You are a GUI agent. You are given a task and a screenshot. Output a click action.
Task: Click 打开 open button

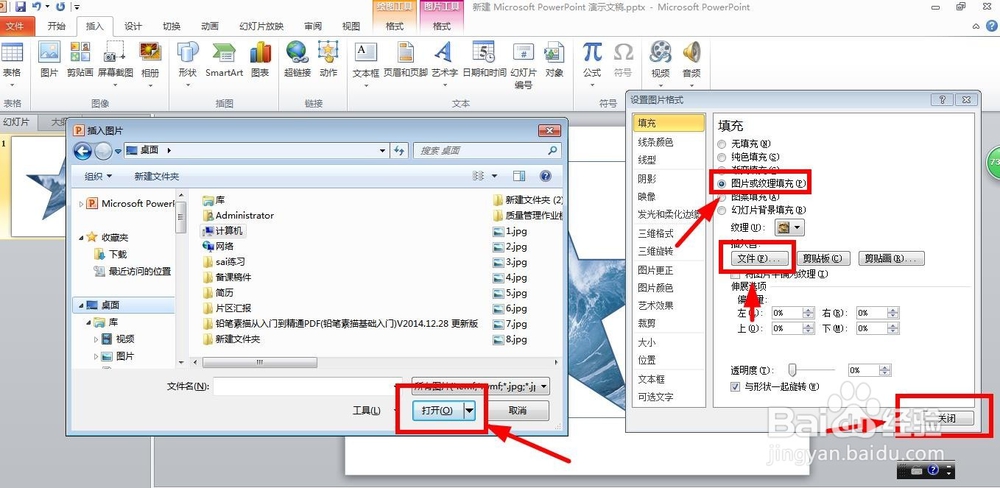pyautogui.click(x=437, y=411)
